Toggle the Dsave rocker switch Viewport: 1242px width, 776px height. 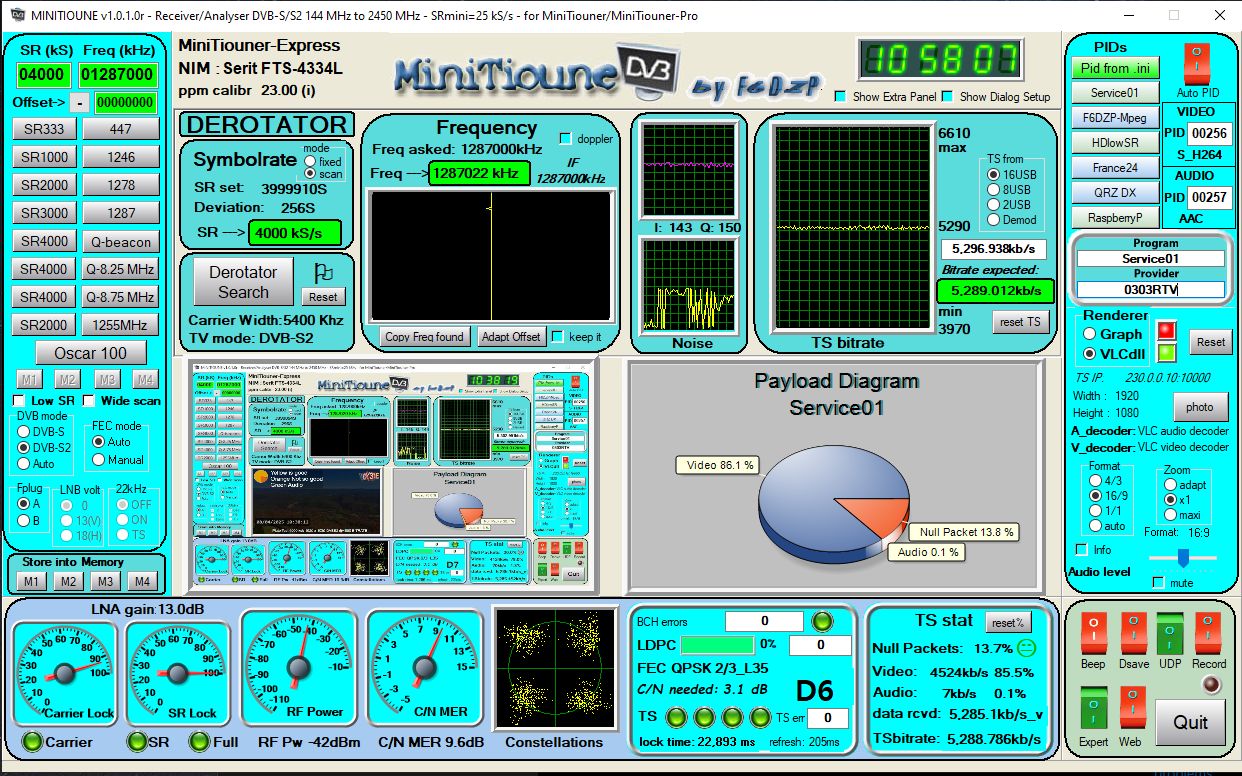click(x=1133, y=634)
